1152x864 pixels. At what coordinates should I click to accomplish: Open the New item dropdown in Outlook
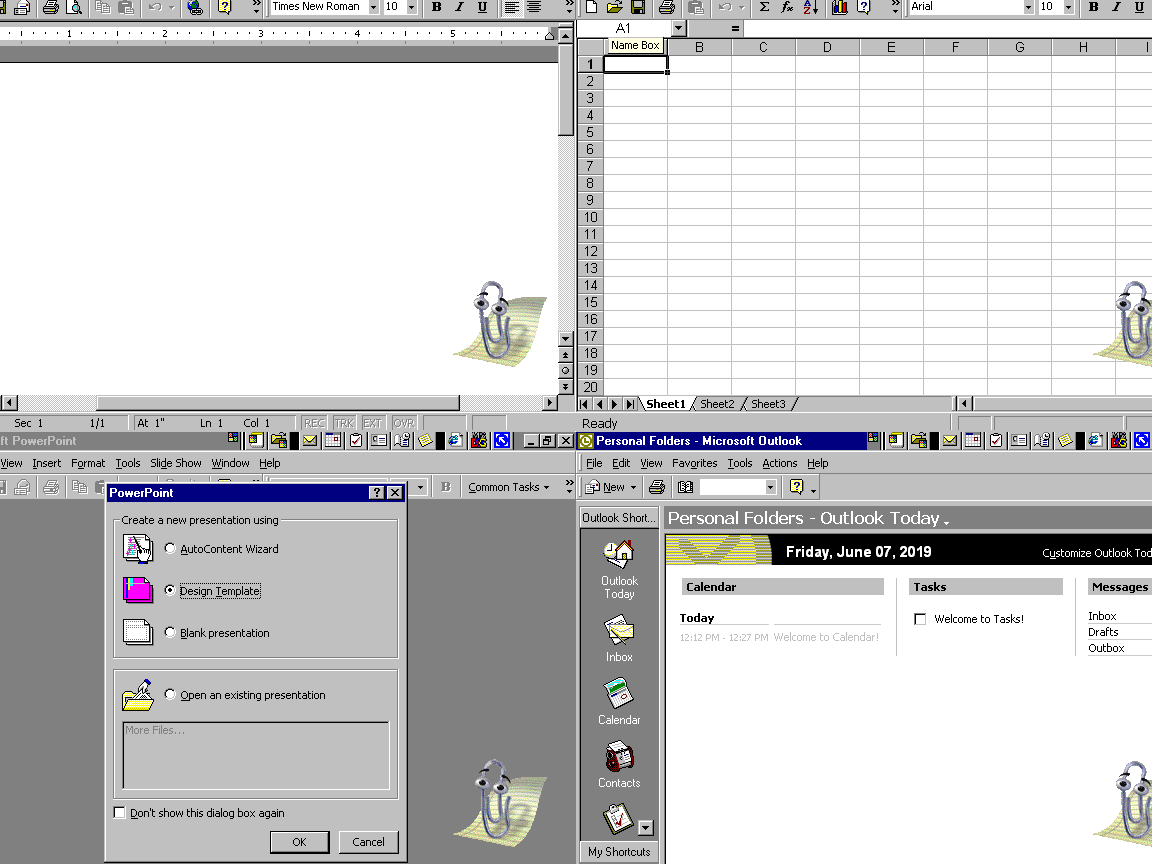633,487
